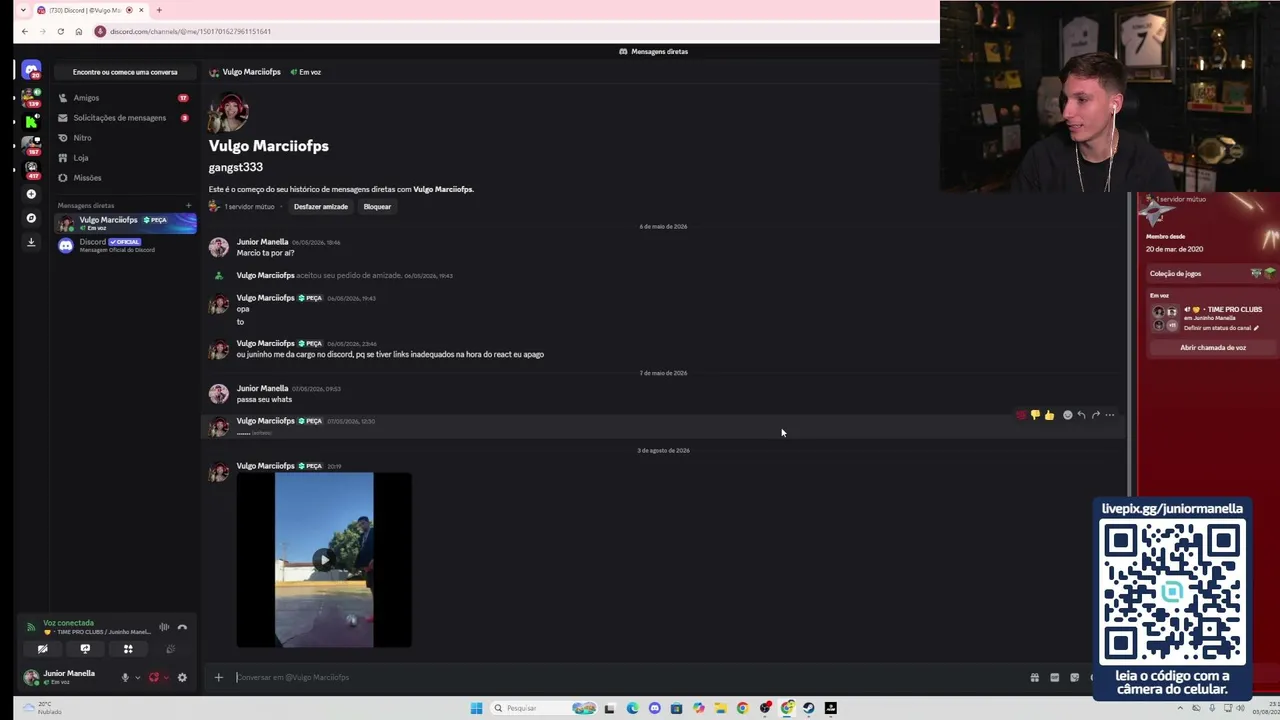Reply to the hovered message

[x=1081, y=415]
